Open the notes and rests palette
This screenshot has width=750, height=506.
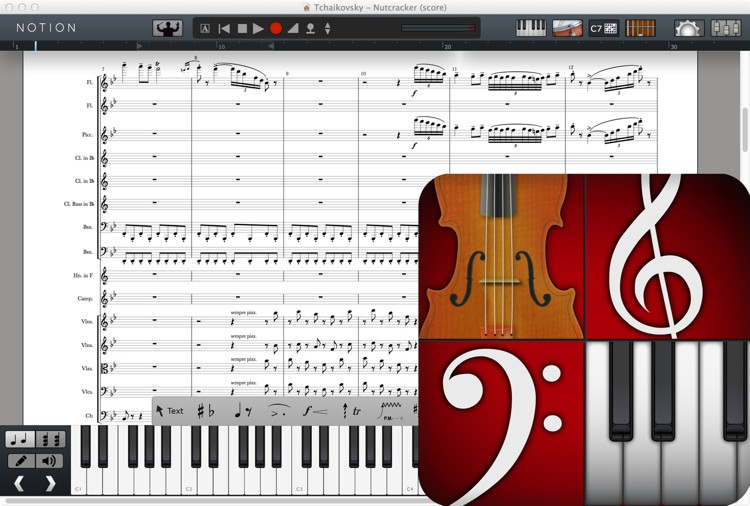[242, 411]
